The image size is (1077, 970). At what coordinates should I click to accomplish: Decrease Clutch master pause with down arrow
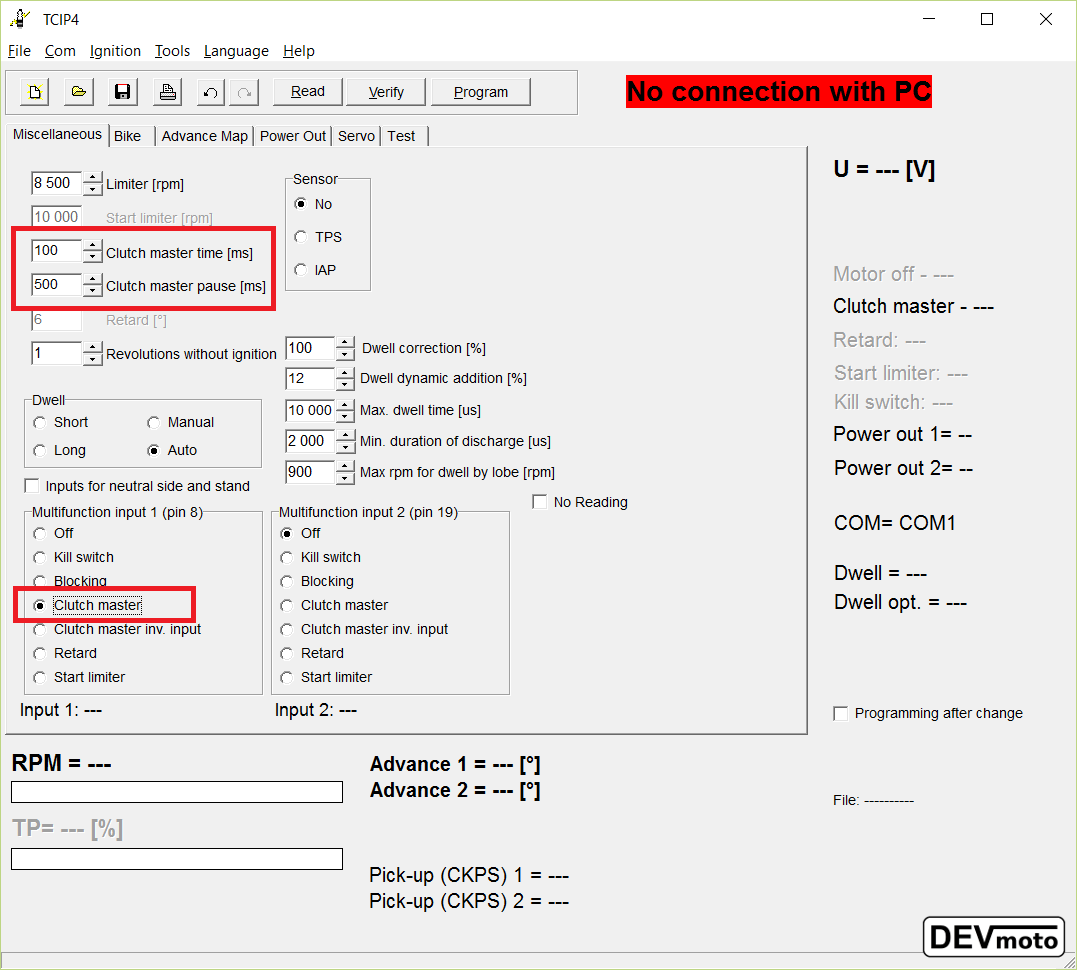coord(93,291)
